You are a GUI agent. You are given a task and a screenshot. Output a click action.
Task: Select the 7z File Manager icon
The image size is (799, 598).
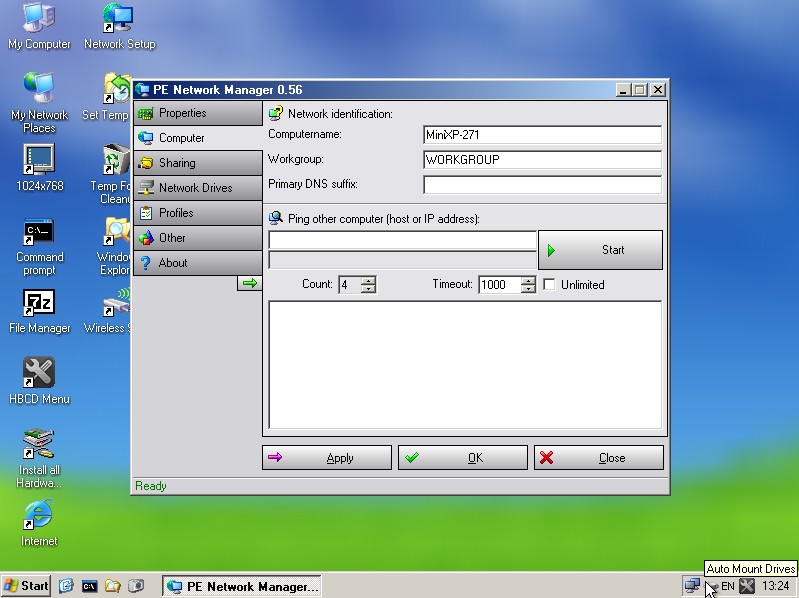tap(39, 312)
